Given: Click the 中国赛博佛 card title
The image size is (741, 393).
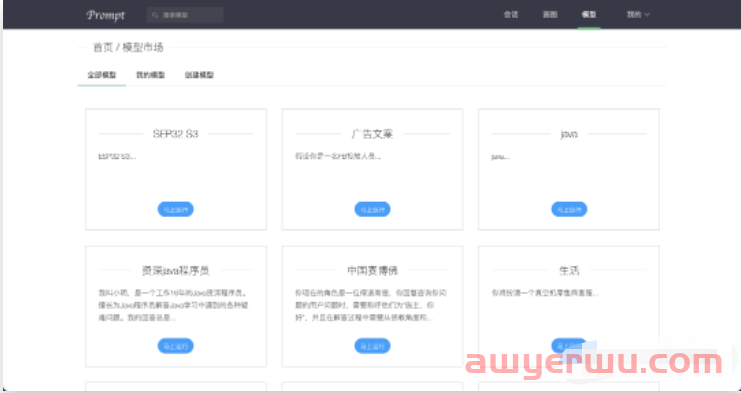Looking at the screenshot, I should (x=372, y=271).
